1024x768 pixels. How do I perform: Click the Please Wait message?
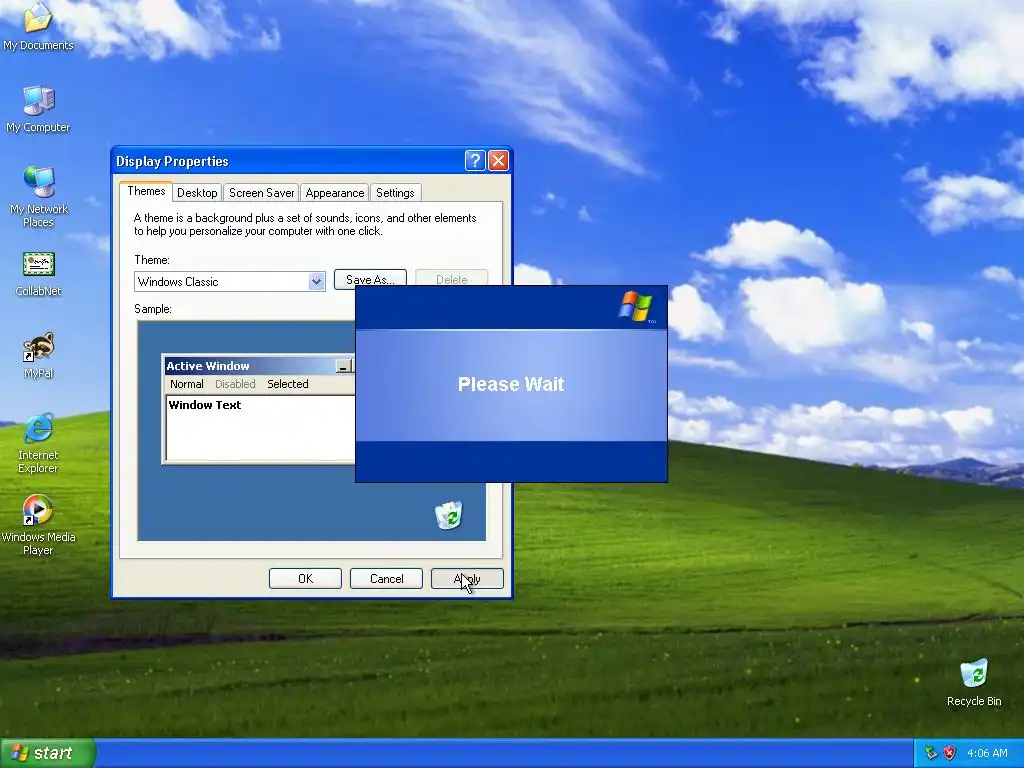click(511, 384)
